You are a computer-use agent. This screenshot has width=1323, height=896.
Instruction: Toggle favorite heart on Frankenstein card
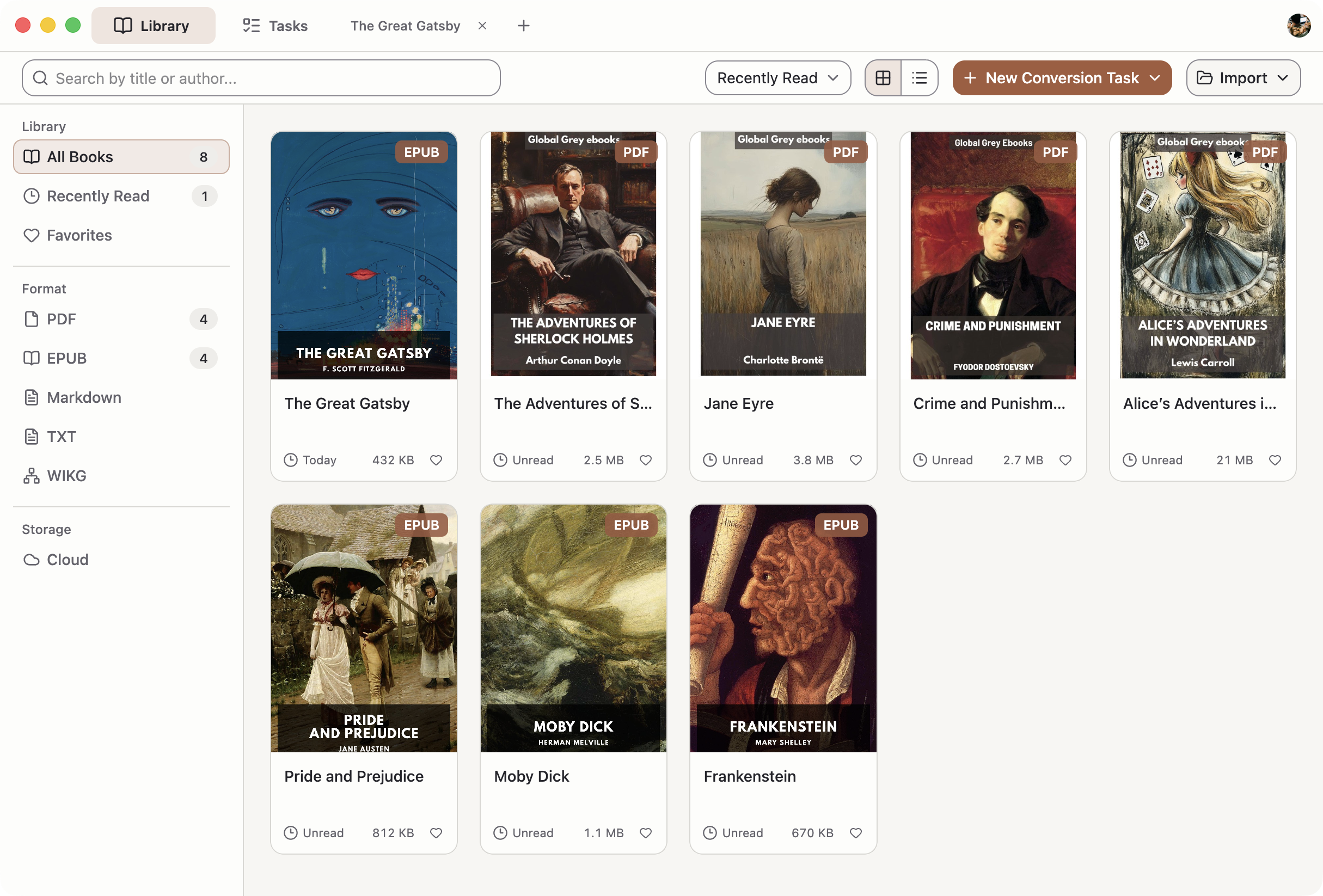(x=856, y=833)
